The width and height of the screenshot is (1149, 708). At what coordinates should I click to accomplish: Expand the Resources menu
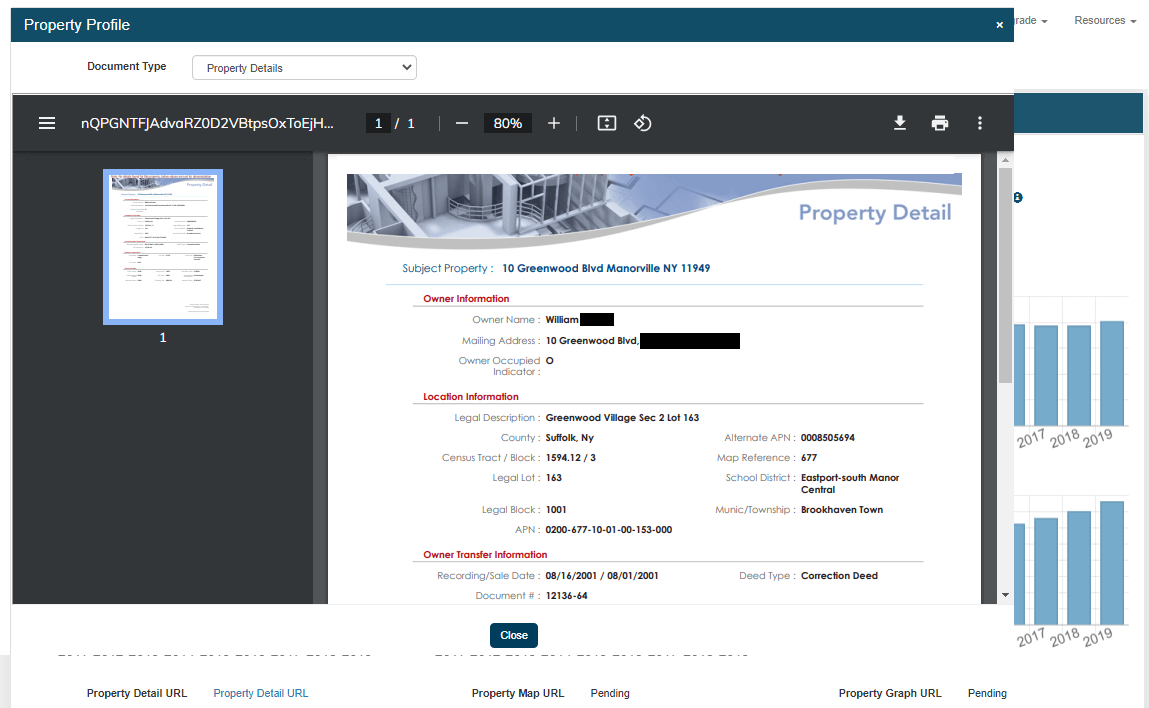coord(1104,20)
